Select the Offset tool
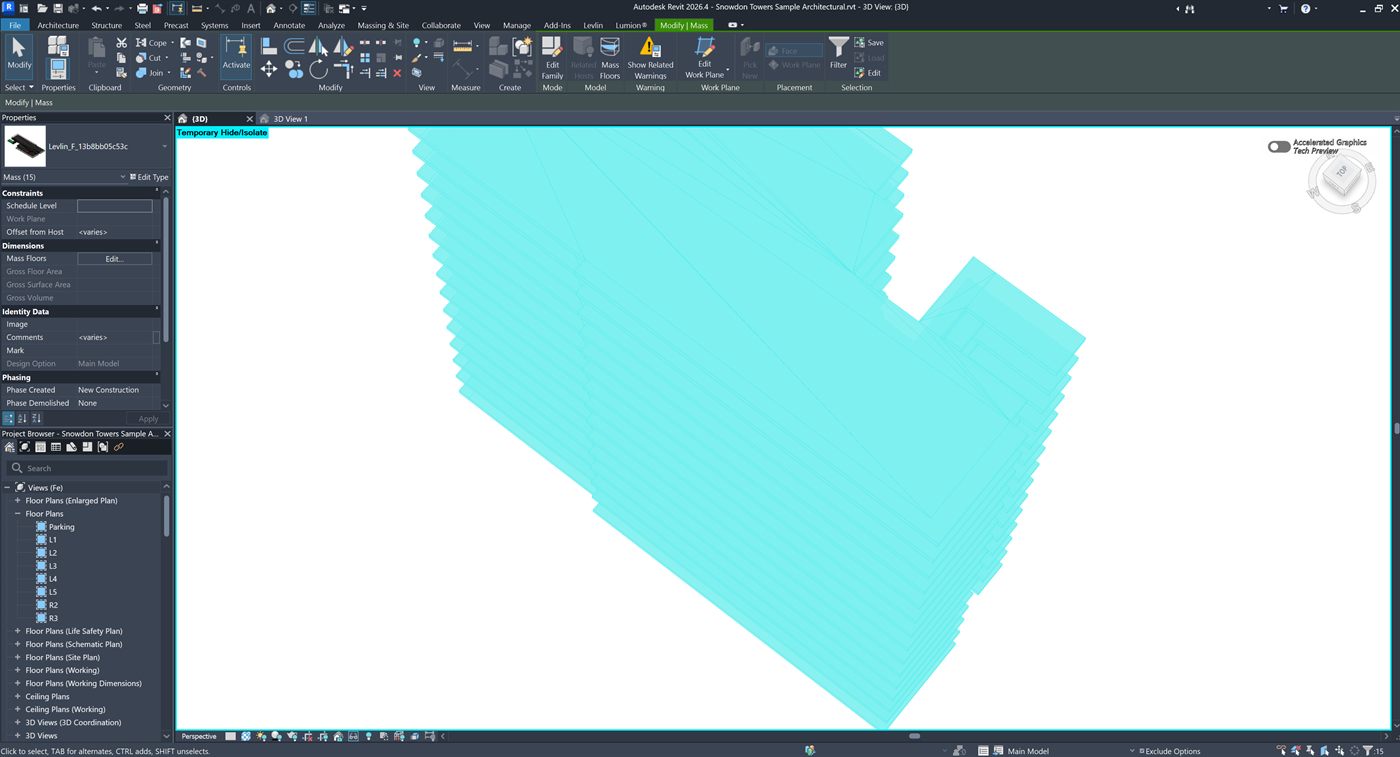The height and width of the screenshot is (757, 1400). [294, 46]
